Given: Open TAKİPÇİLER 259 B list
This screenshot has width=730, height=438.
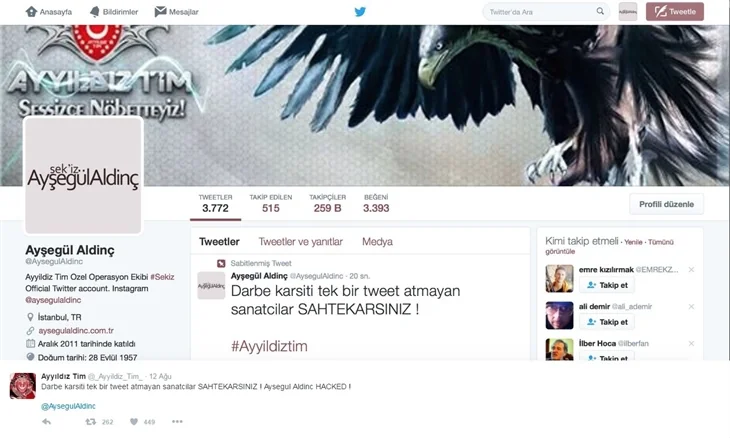Looking at the screenshot, I should [x=327, y=204].
